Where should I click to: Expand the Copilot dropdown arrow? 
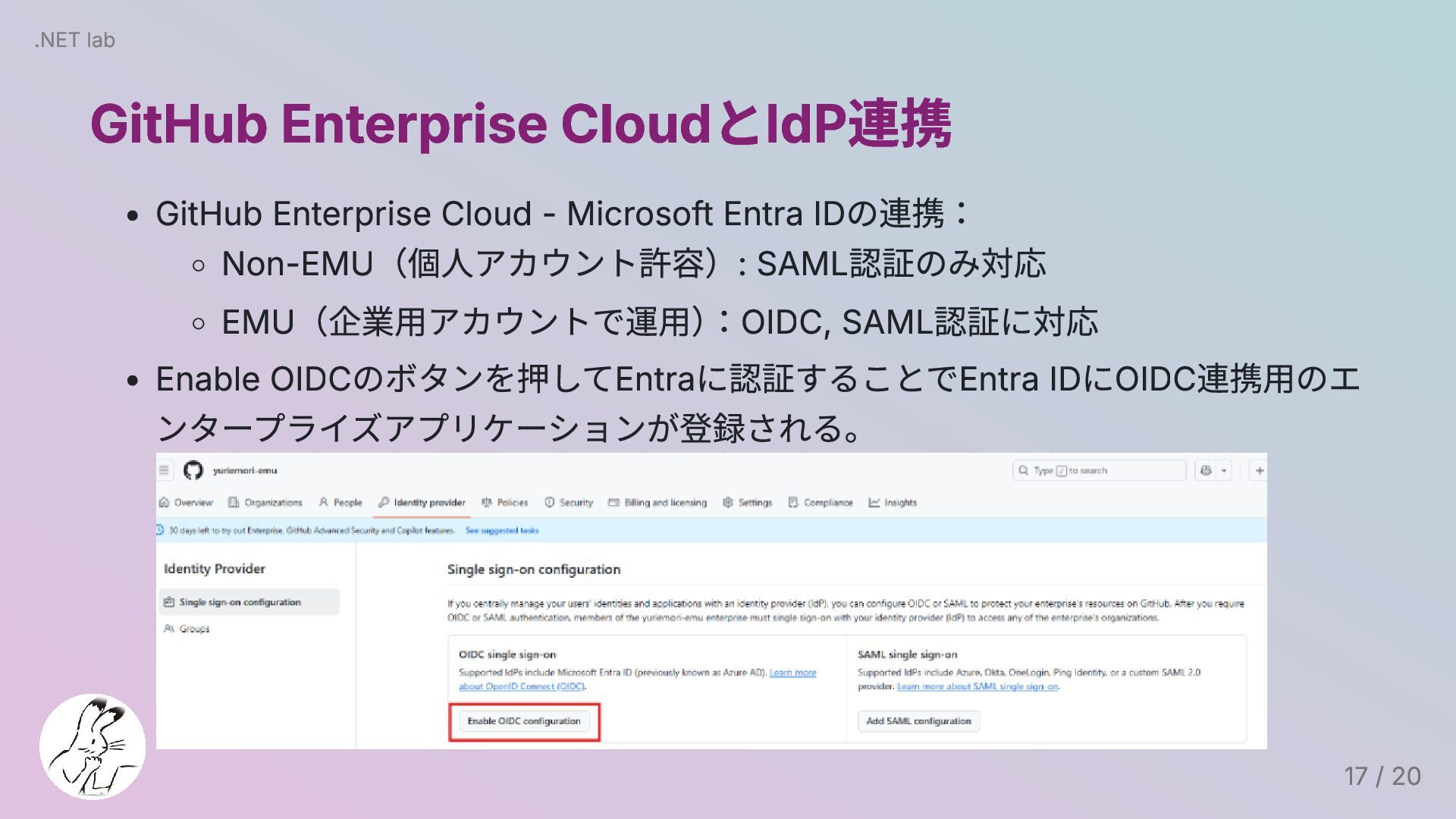tap(1224, 470)
